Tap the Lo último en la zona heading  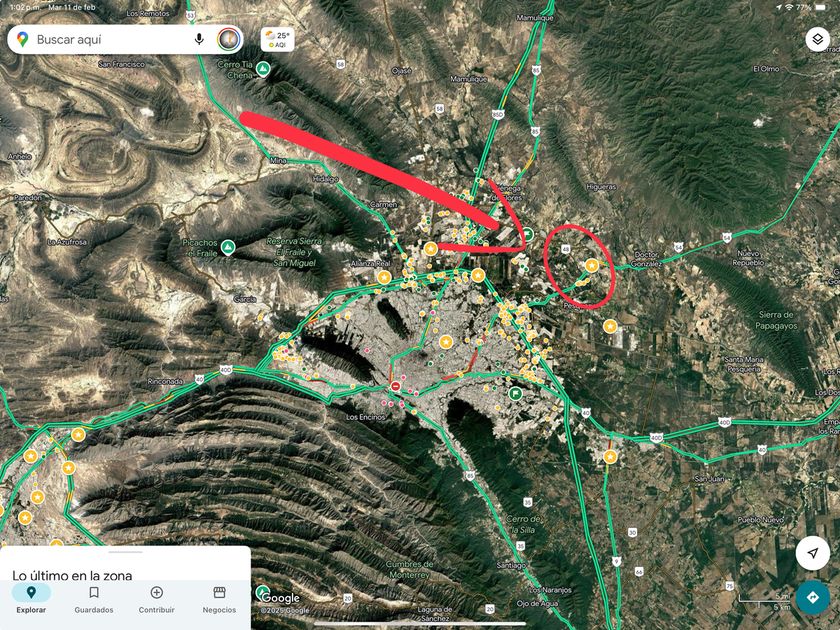72,575
